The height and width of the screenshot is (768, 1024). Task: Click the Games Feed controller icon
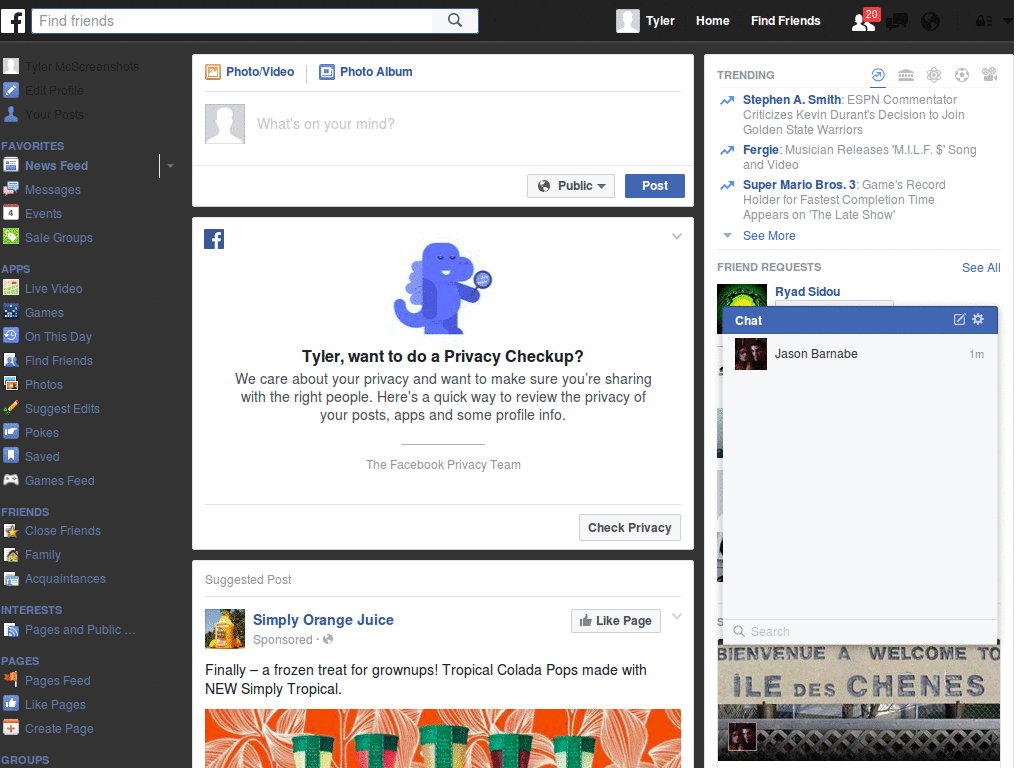(x=10, y=479)
